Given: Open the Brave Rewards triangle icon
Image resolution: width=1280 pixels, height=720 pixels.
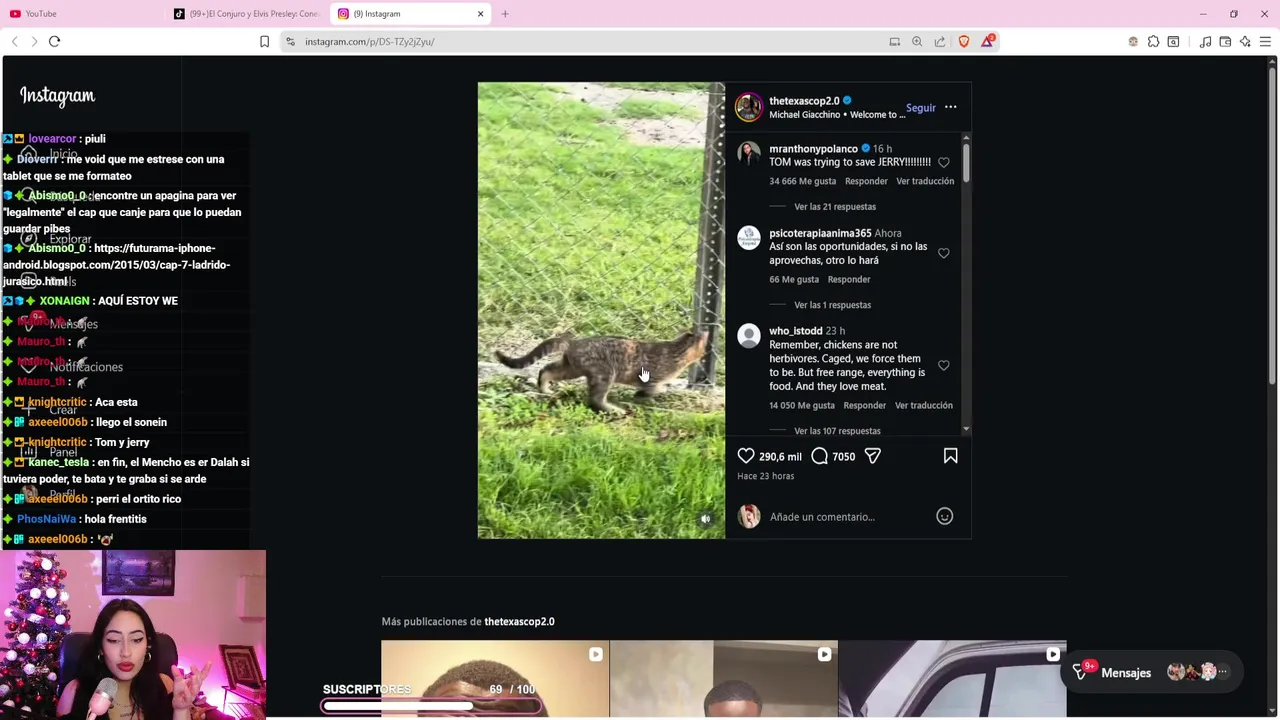Looking at the screenshot, I should pos(987,41).
